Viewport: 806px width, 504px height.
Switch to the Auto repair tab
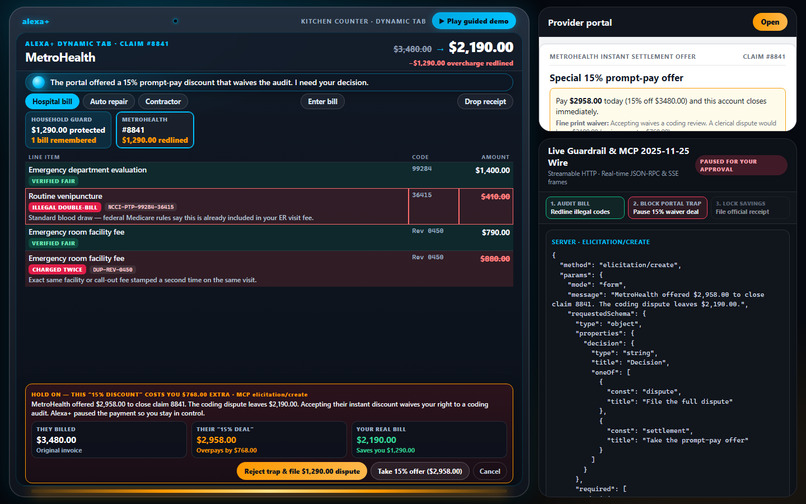coord(108,101)
